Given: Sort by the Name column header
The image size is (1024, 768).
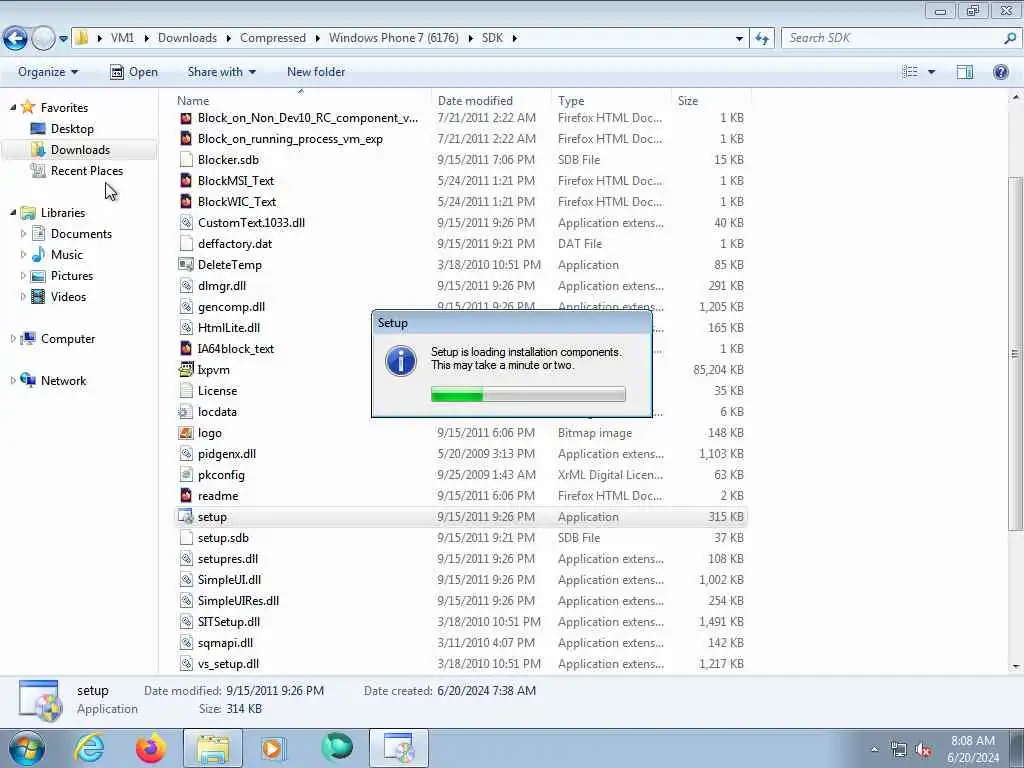Looking at the screenshot, I should point(302,101).
